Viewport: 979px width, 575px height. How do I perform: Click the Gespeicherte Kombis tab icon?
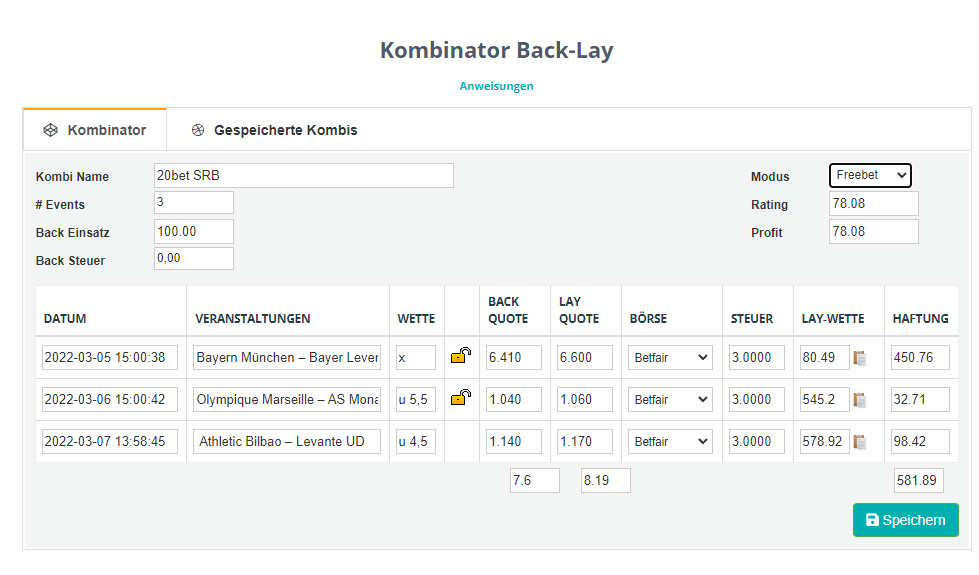click(198, 130)
